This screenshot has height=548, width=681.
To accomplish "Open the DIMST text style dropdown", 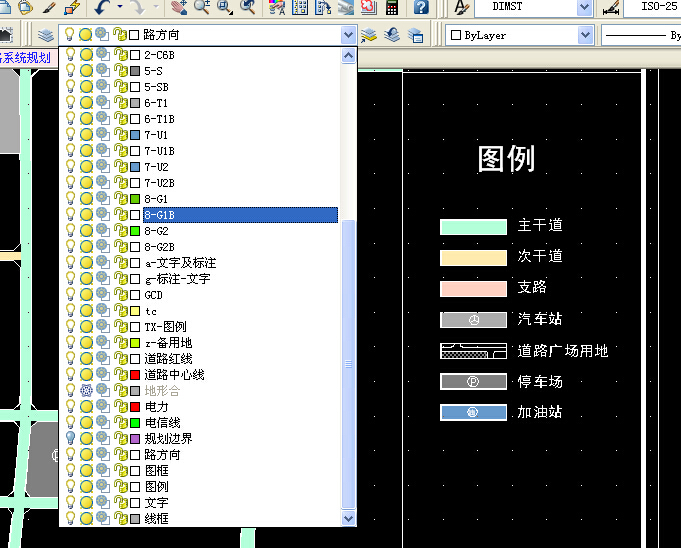I will [585, 7].
